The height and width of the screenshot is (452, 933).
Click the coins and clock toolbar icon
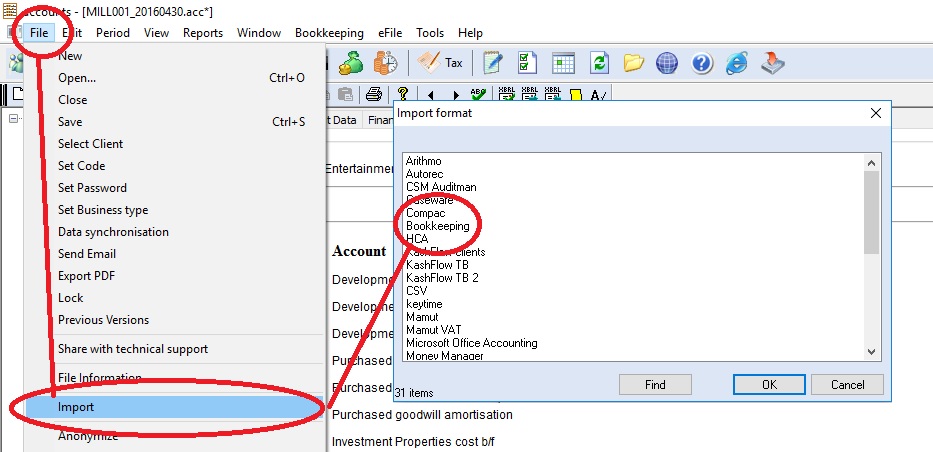coord(386,62)
